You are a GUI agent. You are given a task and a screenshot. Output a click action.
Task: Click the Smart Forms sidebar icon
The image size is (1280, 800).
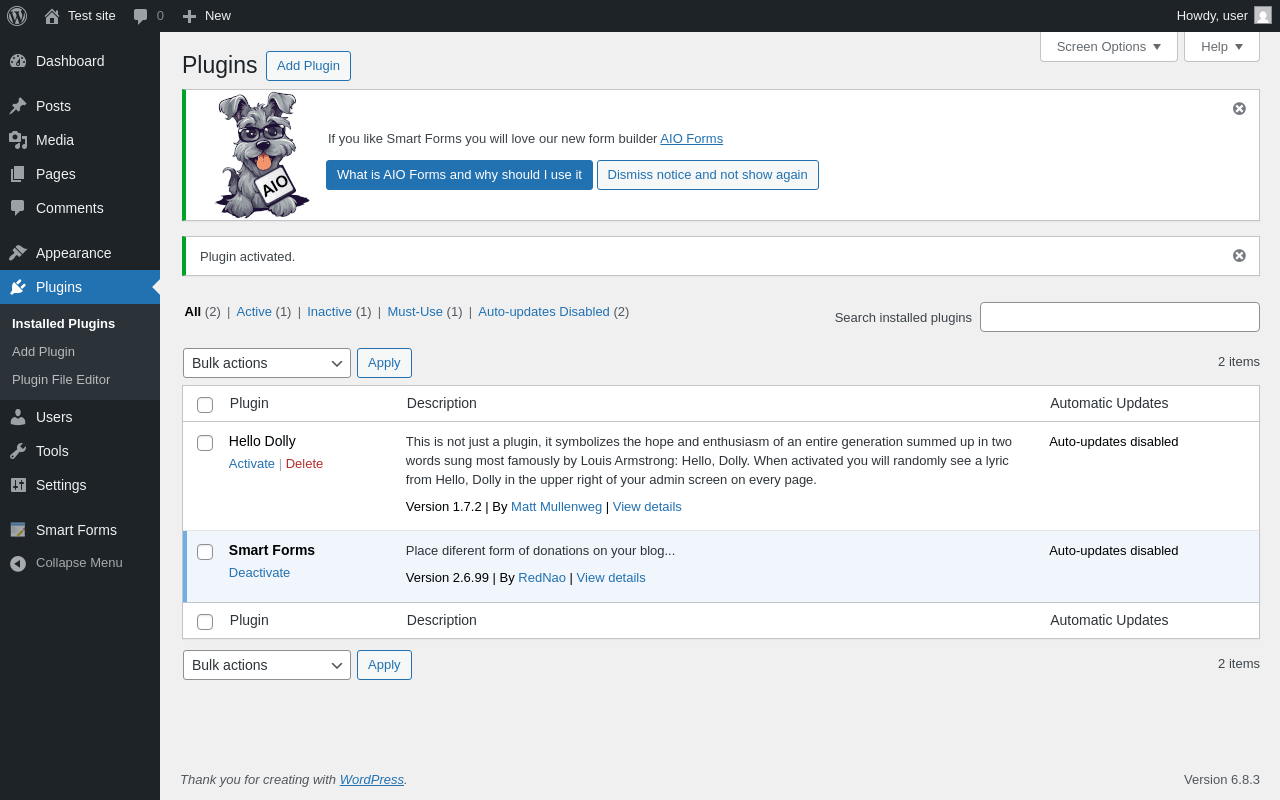click(x=18, y=530)
